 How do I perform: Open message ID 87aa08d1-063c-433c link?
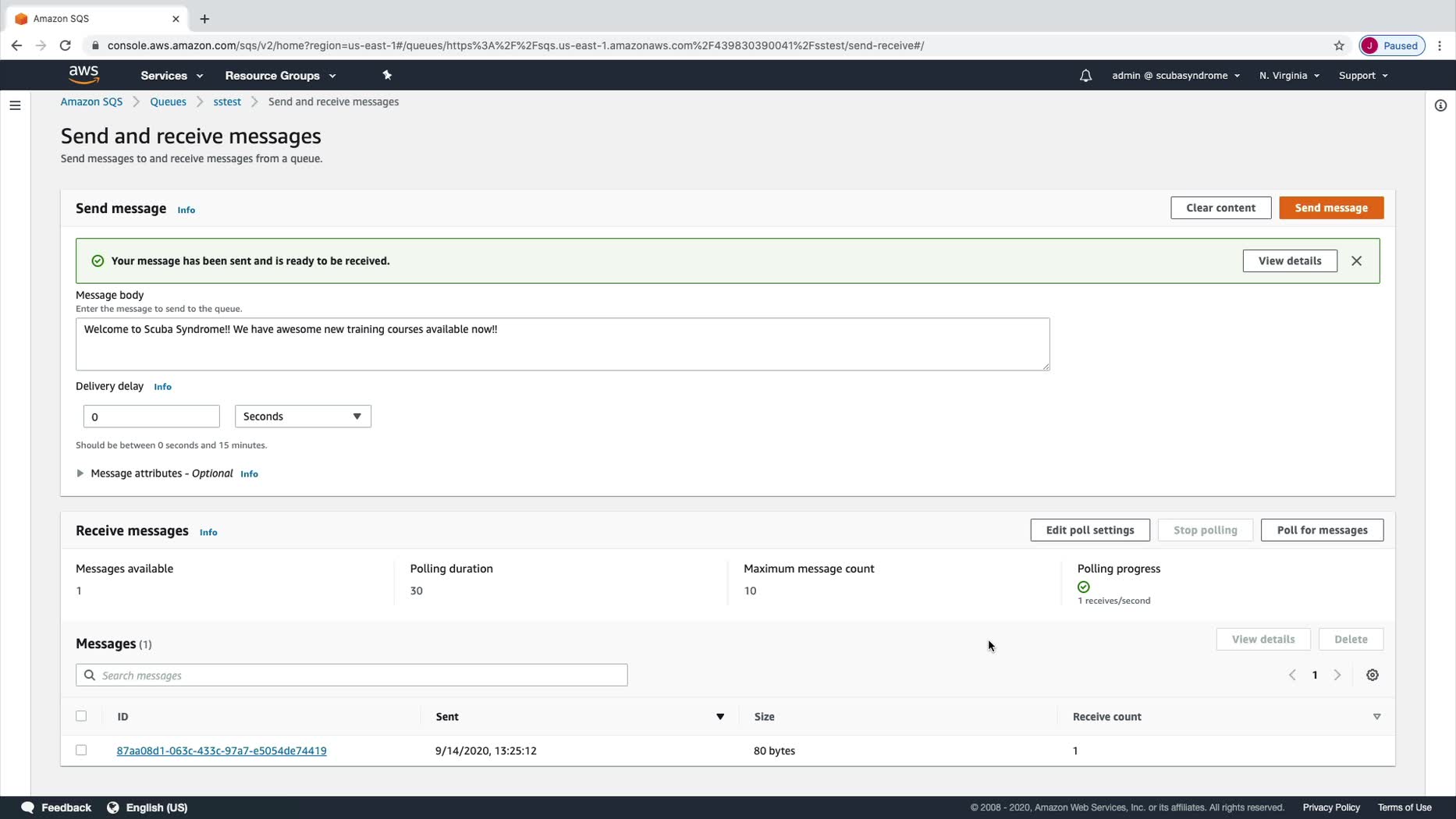222,750
